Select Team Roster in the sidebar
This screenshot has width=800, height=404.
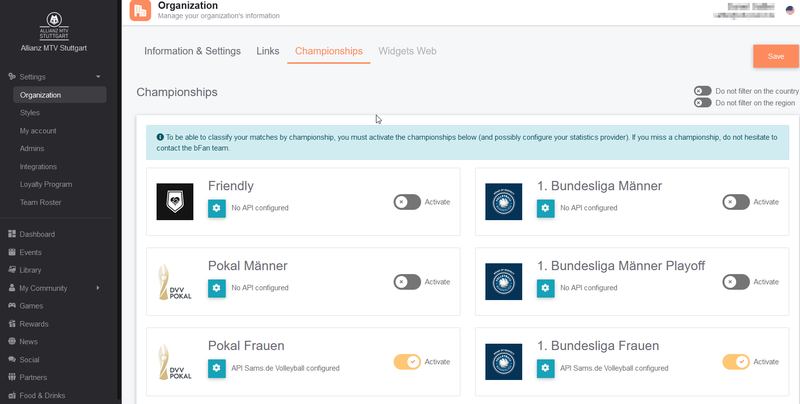click(41, 202)
